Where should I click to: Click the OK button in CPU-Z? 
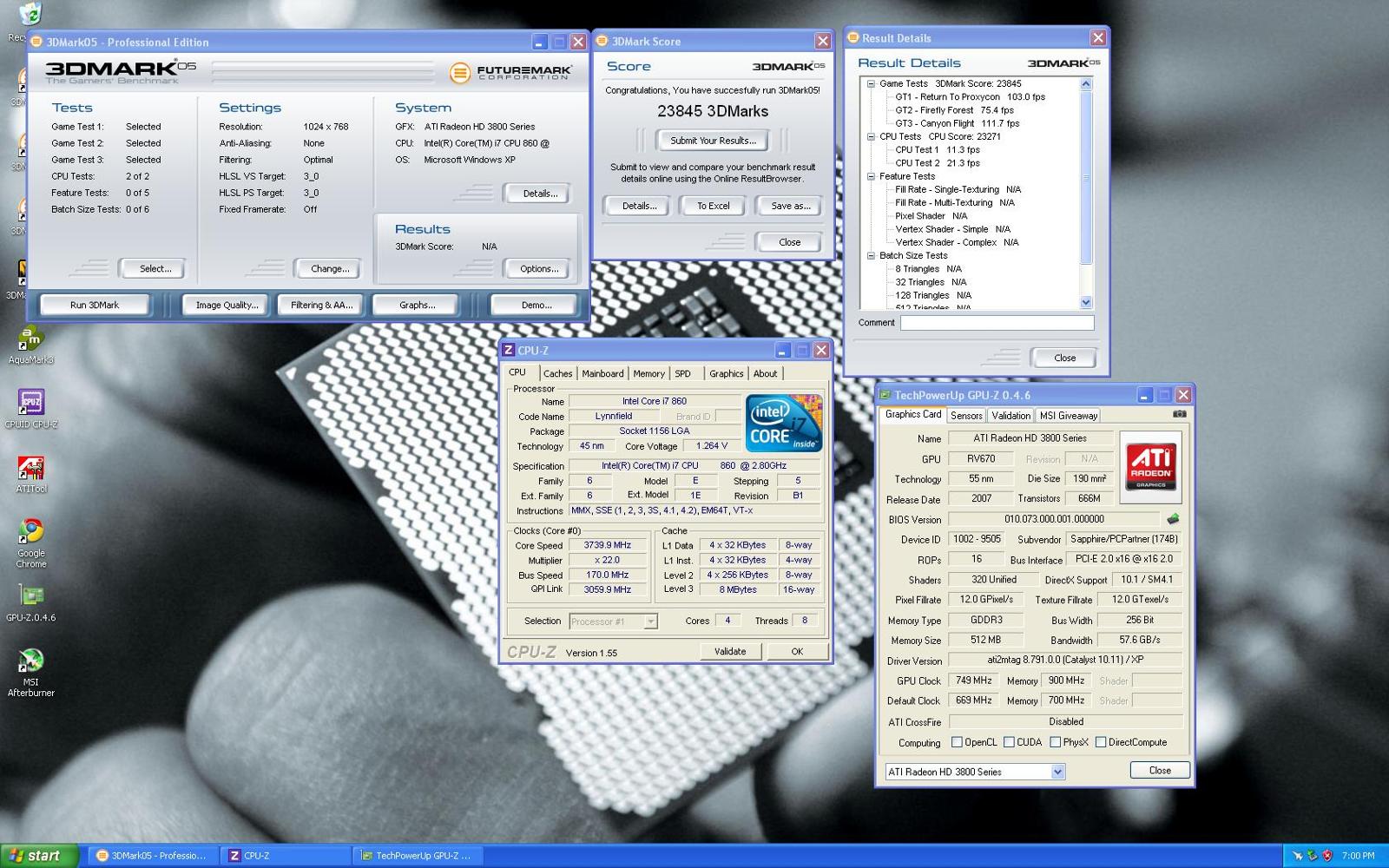[797, 651]
